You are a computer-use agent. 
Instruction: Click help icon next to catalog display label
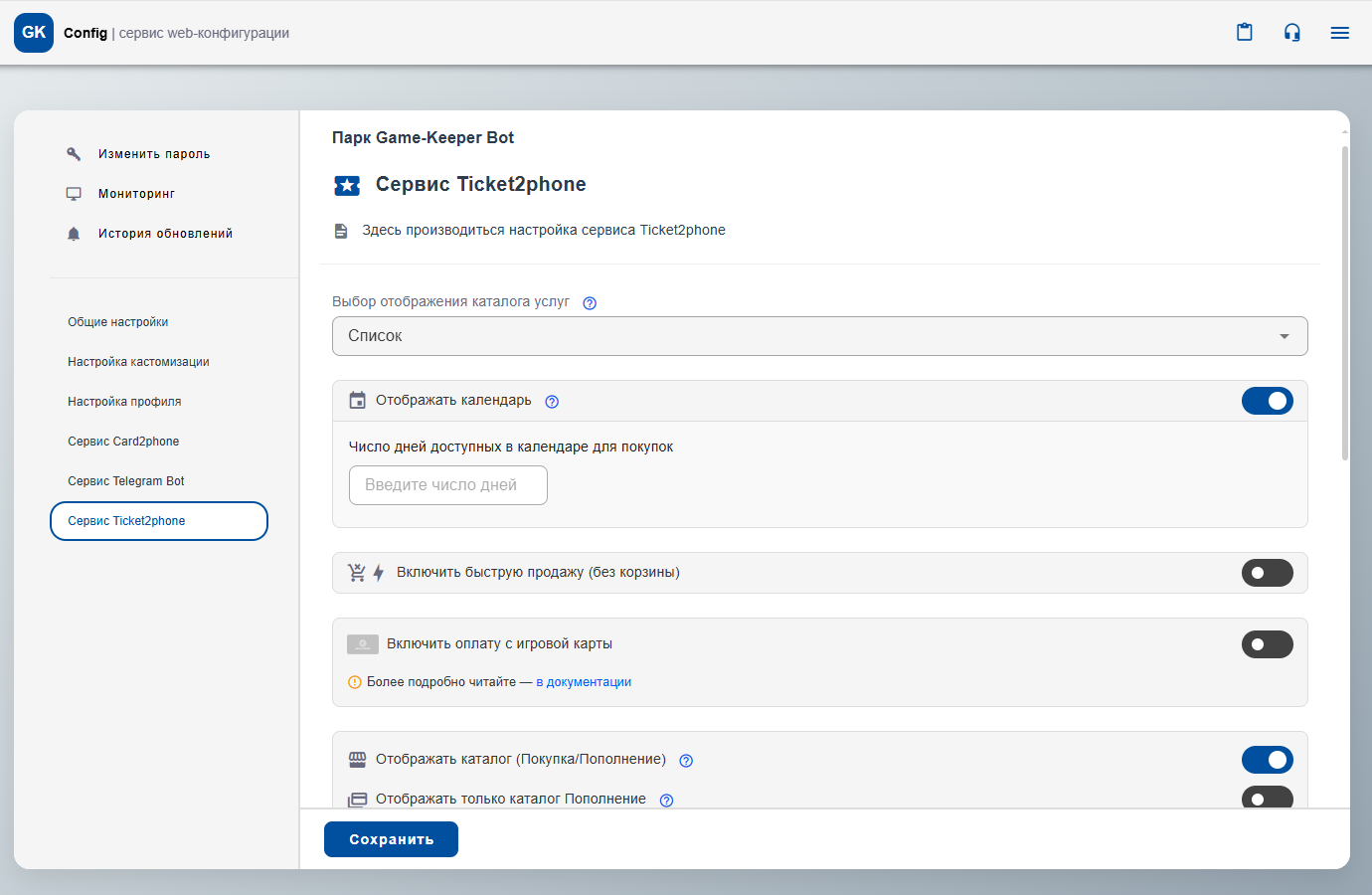pyautogui.click(x=590, y=303)
